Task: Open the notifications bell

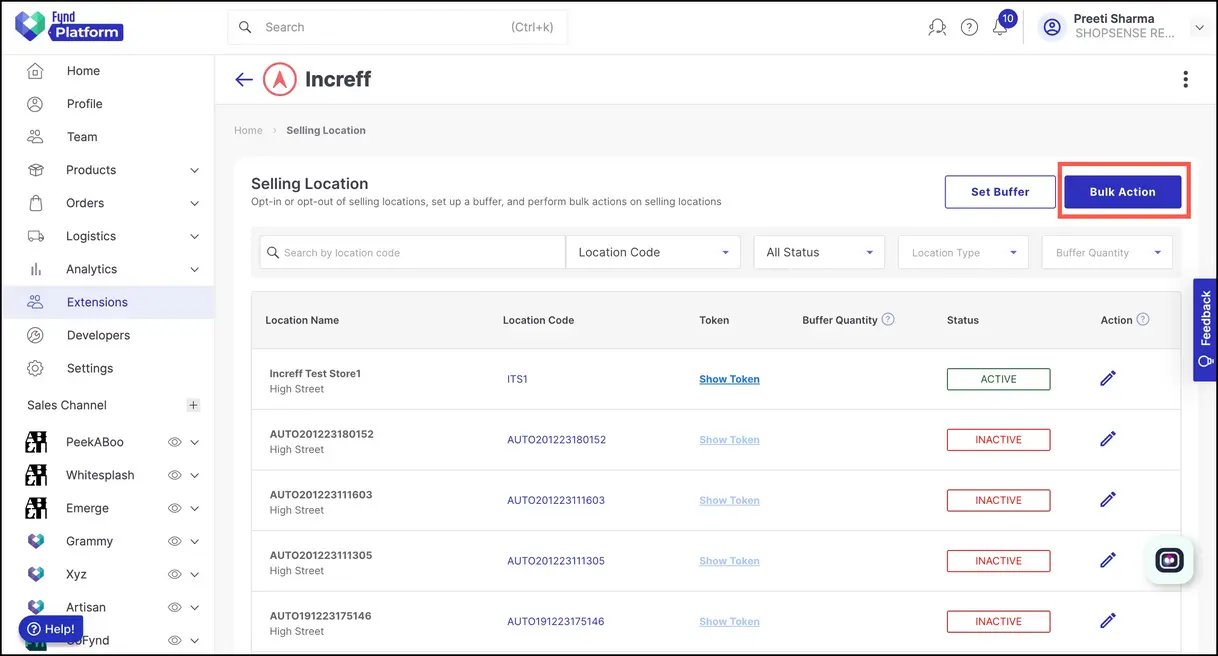Action: click(x=1000, y=27)
